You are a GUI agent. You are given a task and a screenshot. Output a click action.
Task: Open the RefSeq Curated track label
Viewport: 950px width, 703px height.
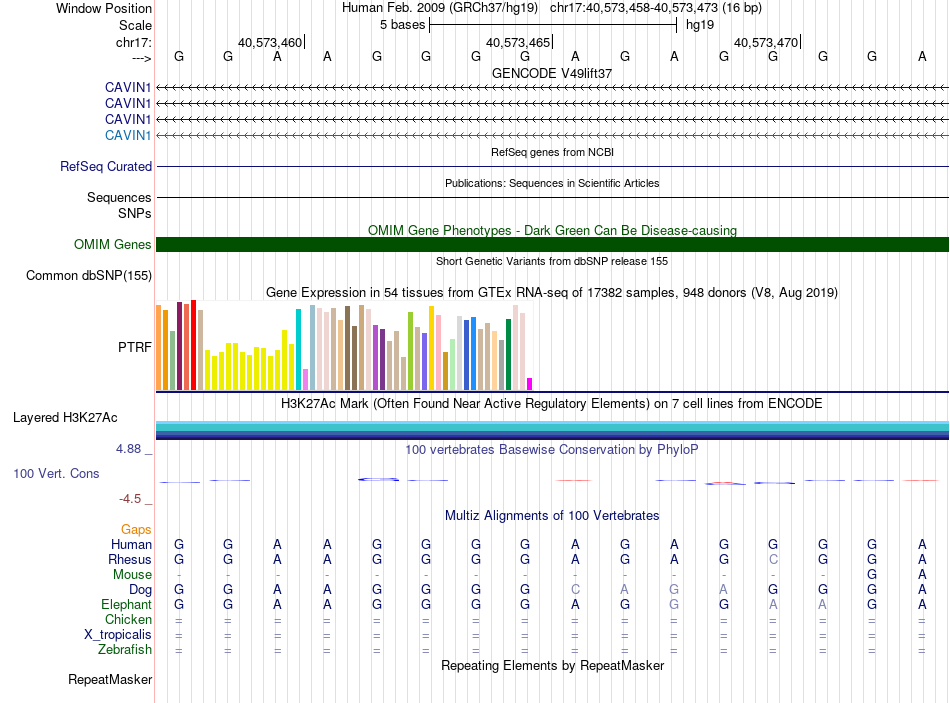coord(105,167)
